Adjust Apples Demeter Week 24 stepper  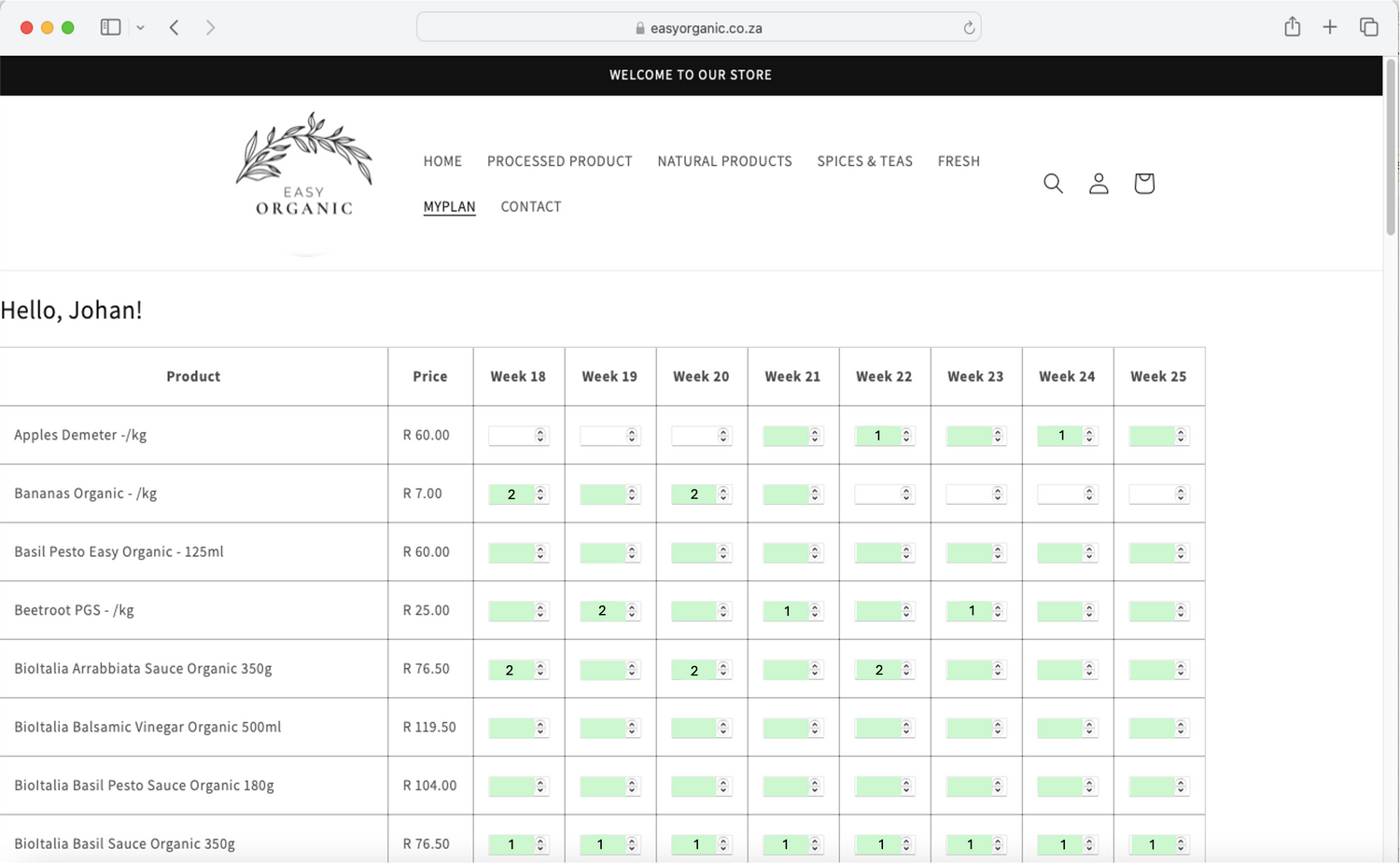pyautogui.click(x=1089, y=436)
